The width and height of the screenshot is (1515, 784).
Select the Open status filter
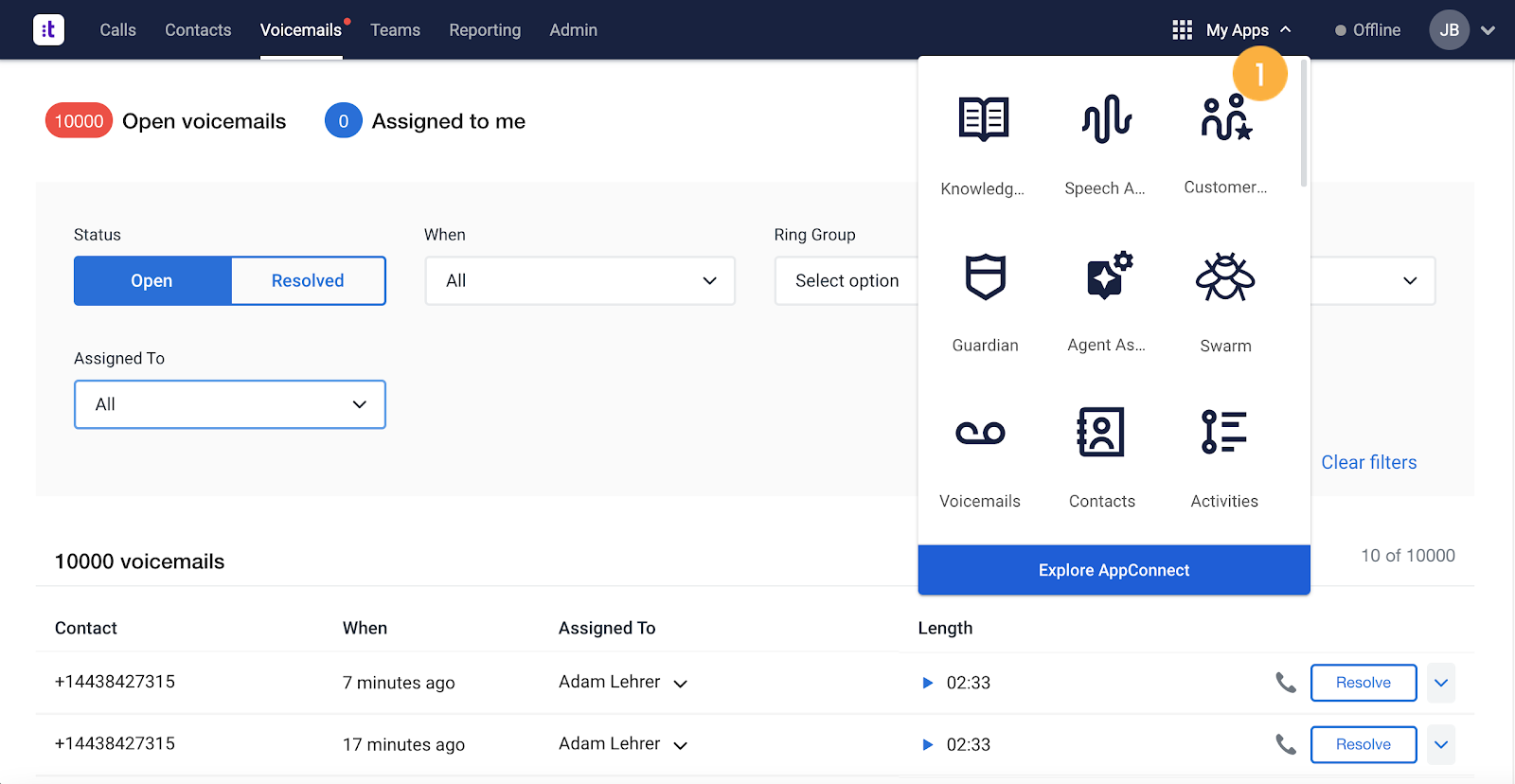[152, 280]
